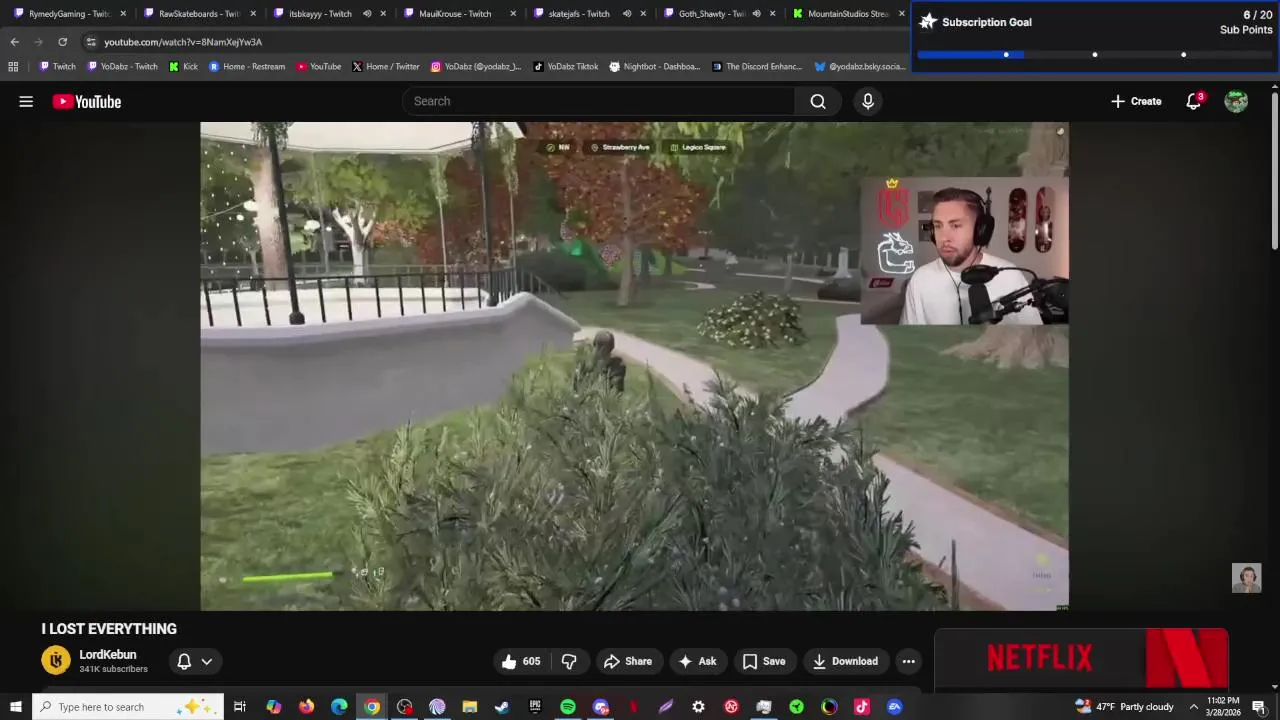Open Firefox from taskbar
Viewport: 1280px width, 720px height.
[x=306, y=707]
